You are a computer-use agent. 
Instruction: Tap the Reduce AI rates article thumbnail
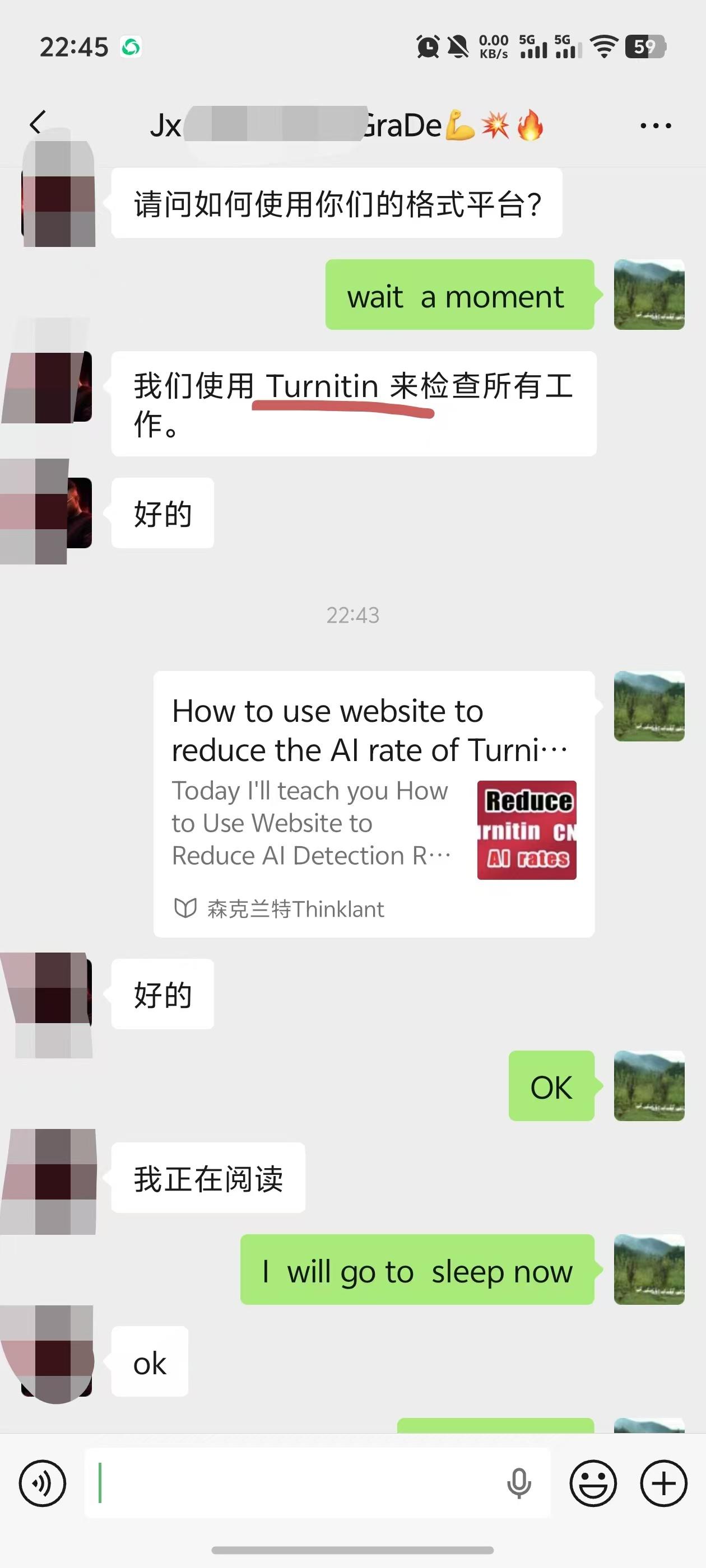pos(526,830)
